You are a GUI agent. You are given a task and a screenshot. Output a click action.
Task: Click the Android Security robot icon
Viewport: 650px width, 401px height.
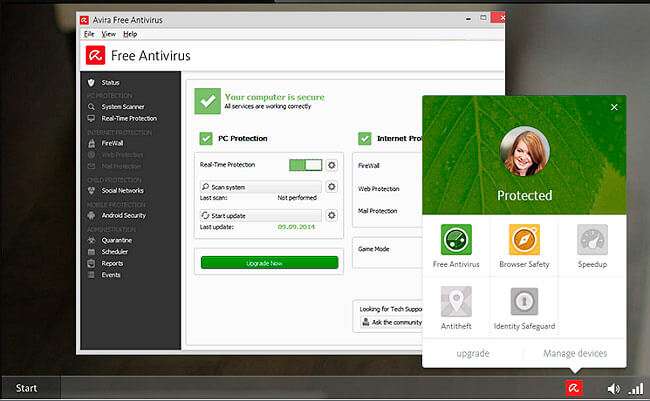tap(91, 215)
